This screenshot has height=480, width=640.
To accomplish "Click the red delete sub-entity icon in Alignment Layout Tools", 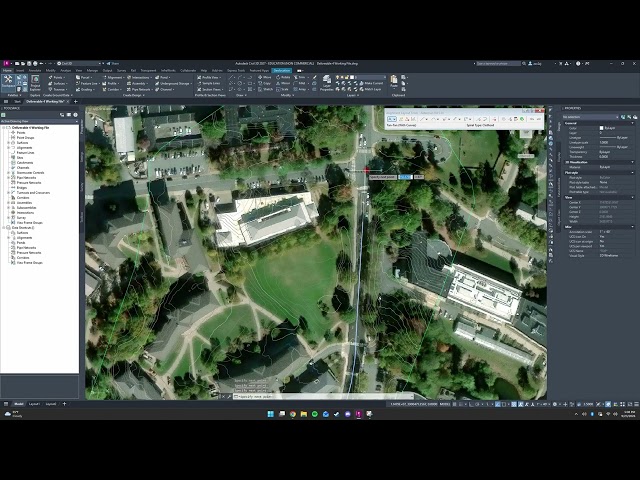I will (494, 119).
